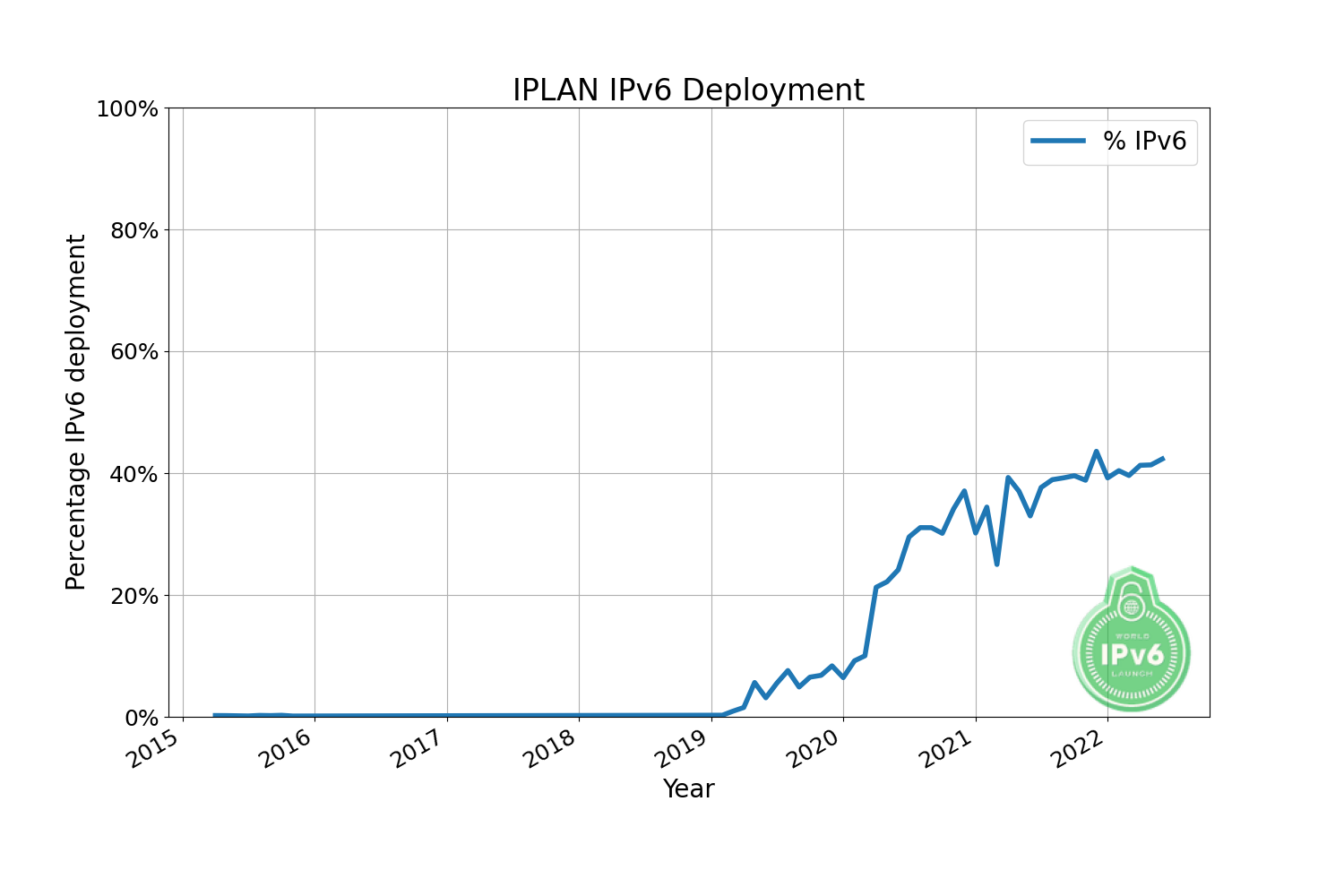Click the chart title 'IPLAN IPv6 Deployment'
This screenshot has height=896, width=1344.
(x=688, y=90)
